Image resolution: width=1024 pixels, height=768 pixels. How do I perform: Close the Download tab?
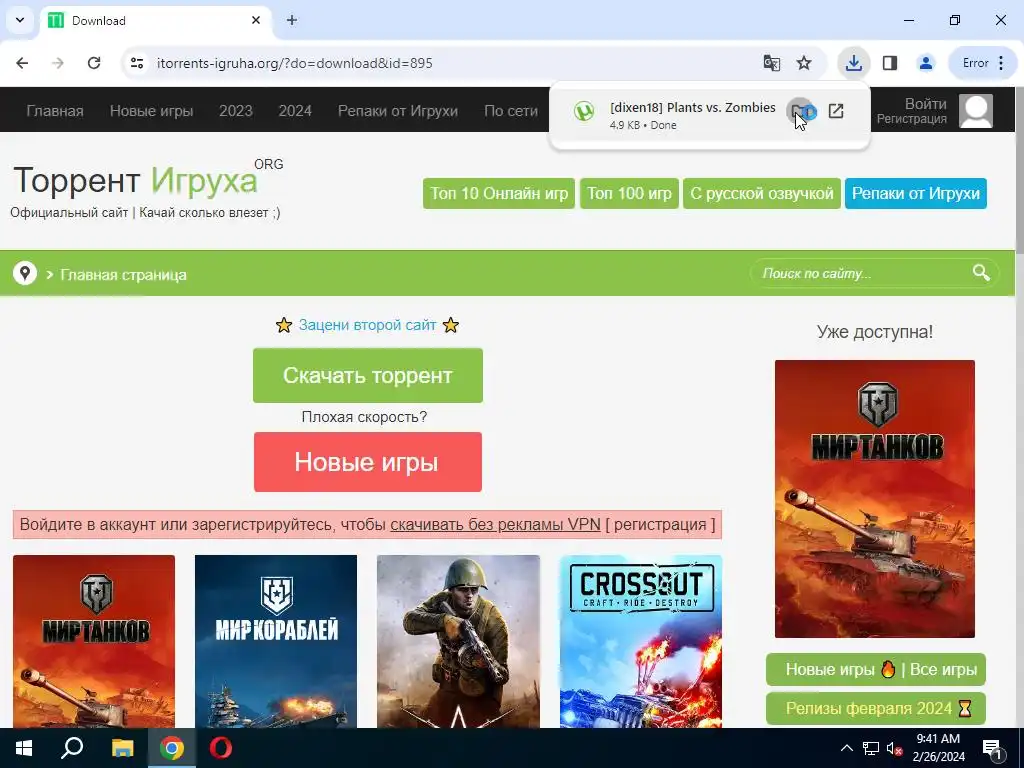tap(256, 20)
